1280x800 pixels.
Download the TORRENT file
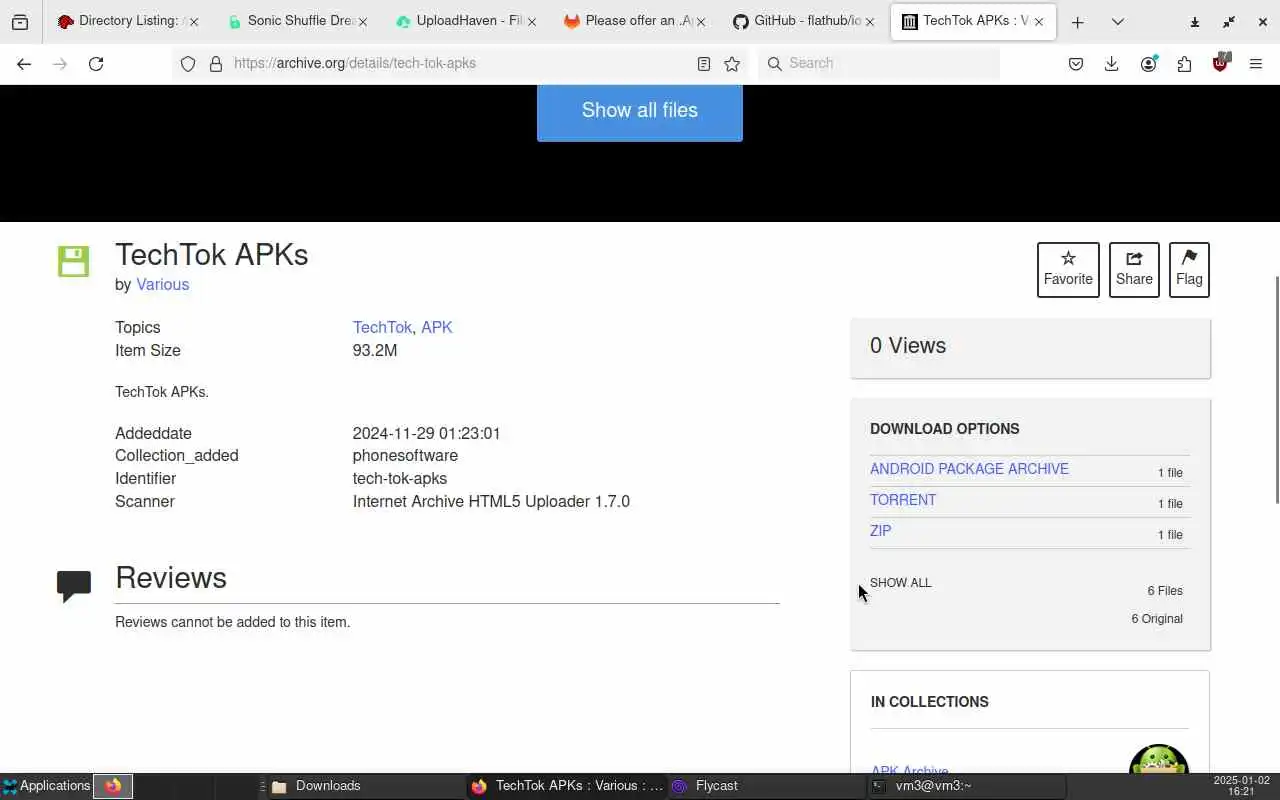point(903,500)
